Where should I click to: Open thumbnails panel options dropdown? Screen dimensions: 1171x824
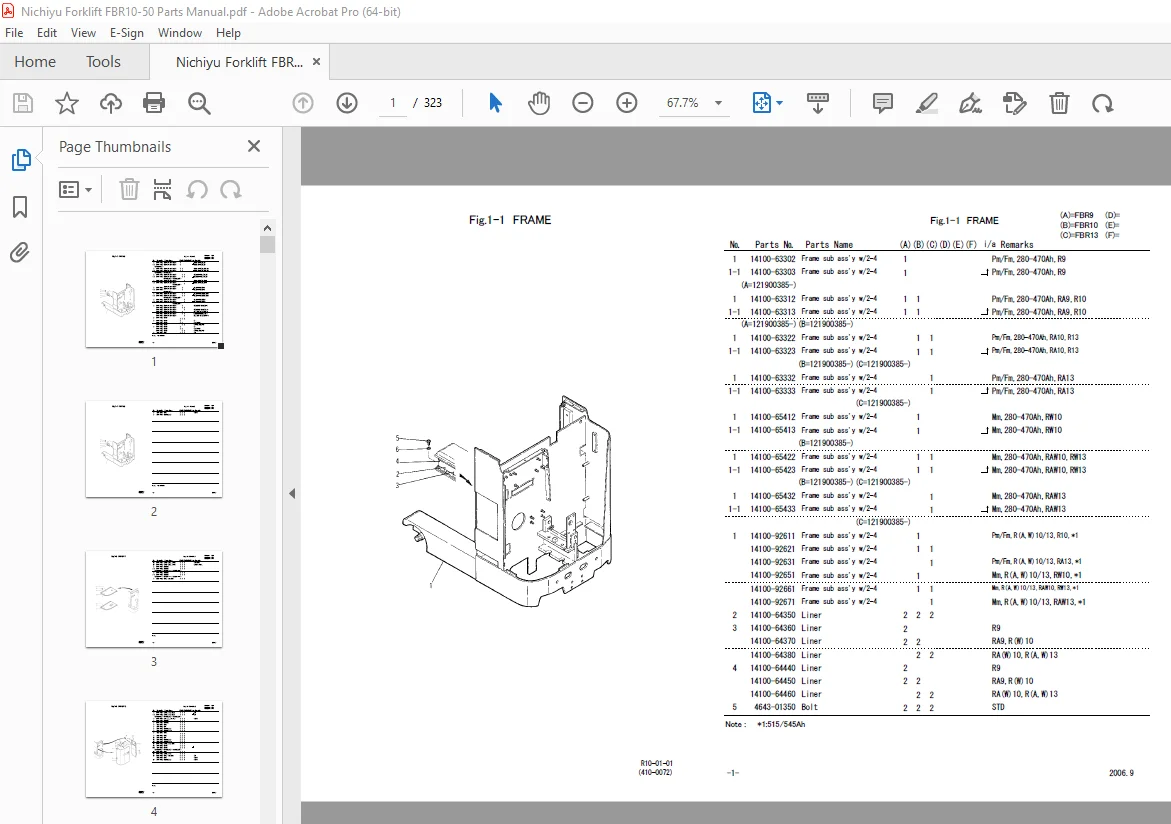coord(75,190)
